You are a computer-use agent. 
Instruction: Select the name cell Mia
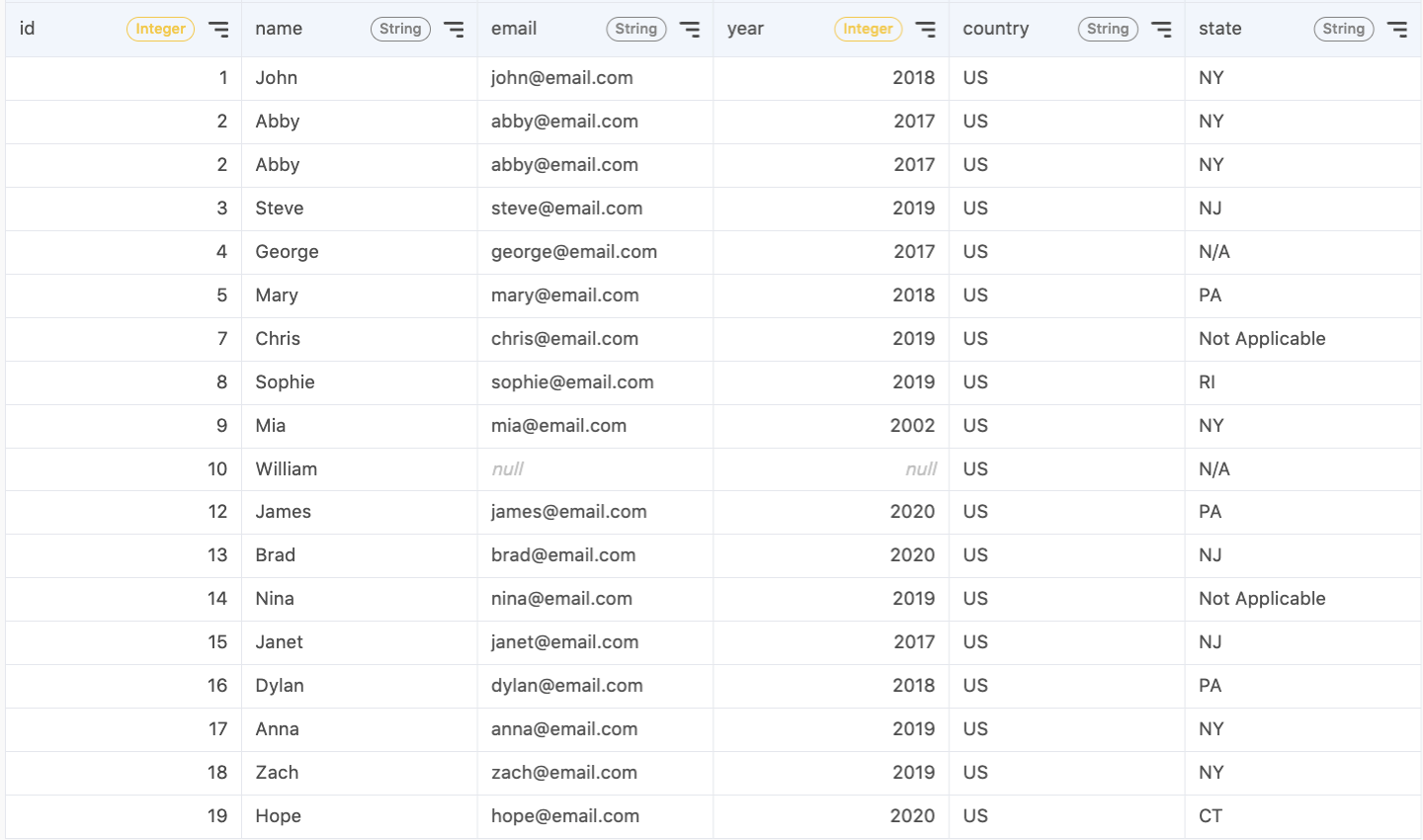coord(360,426)
